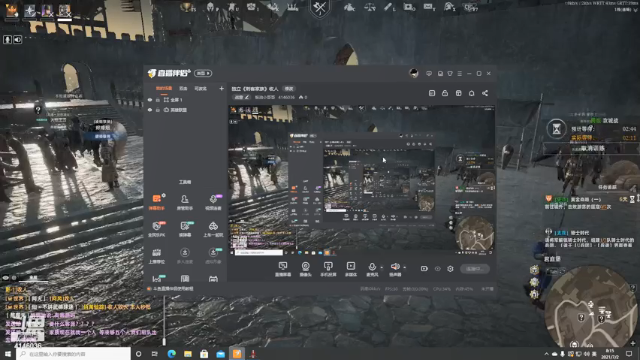Open Microsoft Edge from the taskbar

171,353
